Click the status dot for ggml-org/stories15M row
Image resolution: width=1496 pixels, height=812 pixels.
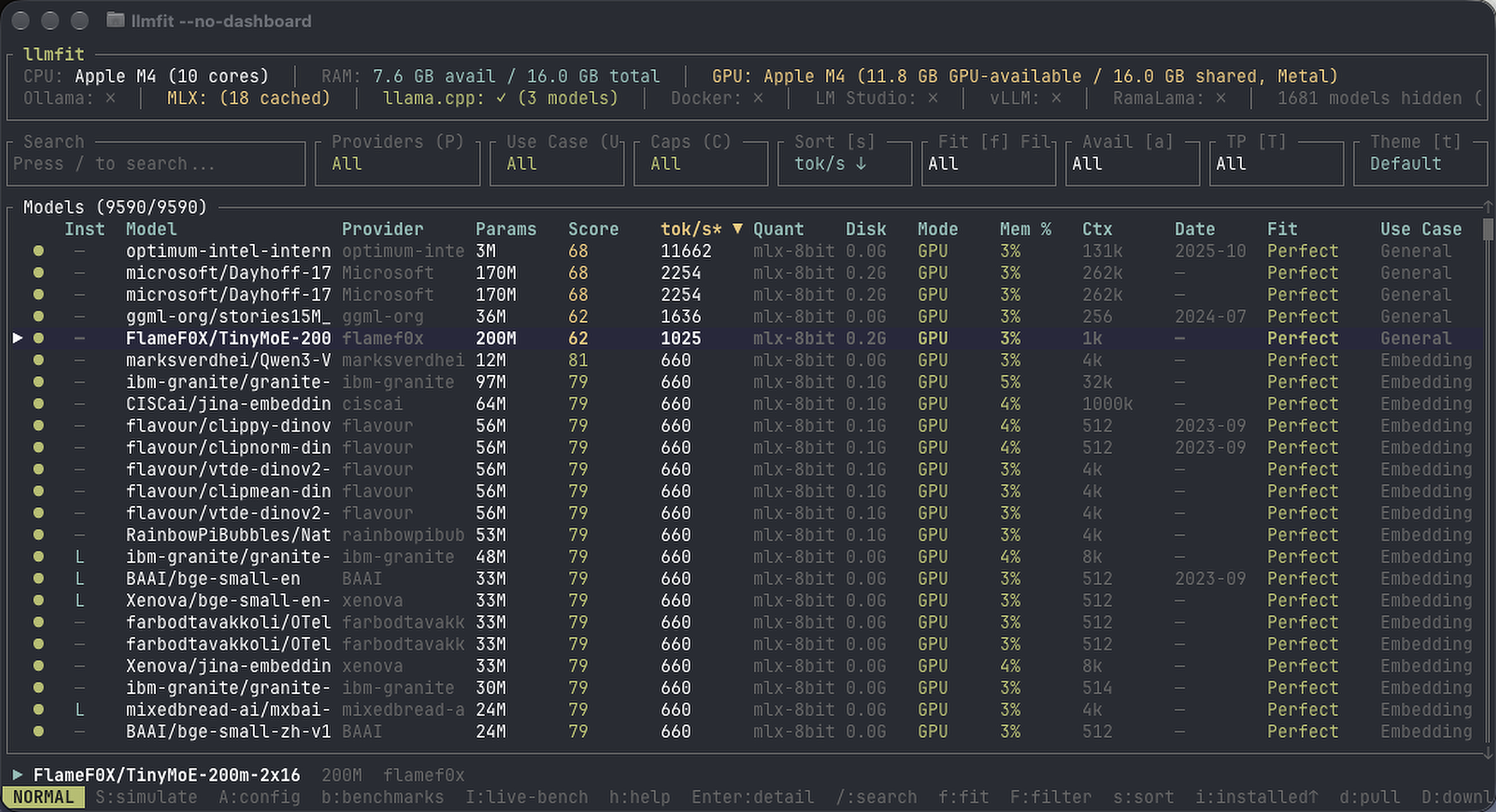tap(39, 317)
